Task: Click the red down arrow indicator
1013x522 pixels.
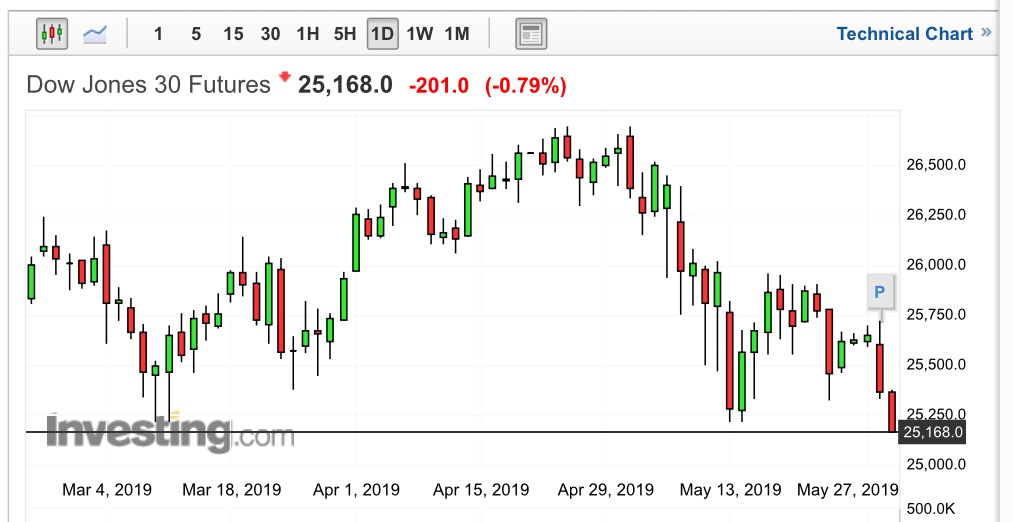Action: 285,77
